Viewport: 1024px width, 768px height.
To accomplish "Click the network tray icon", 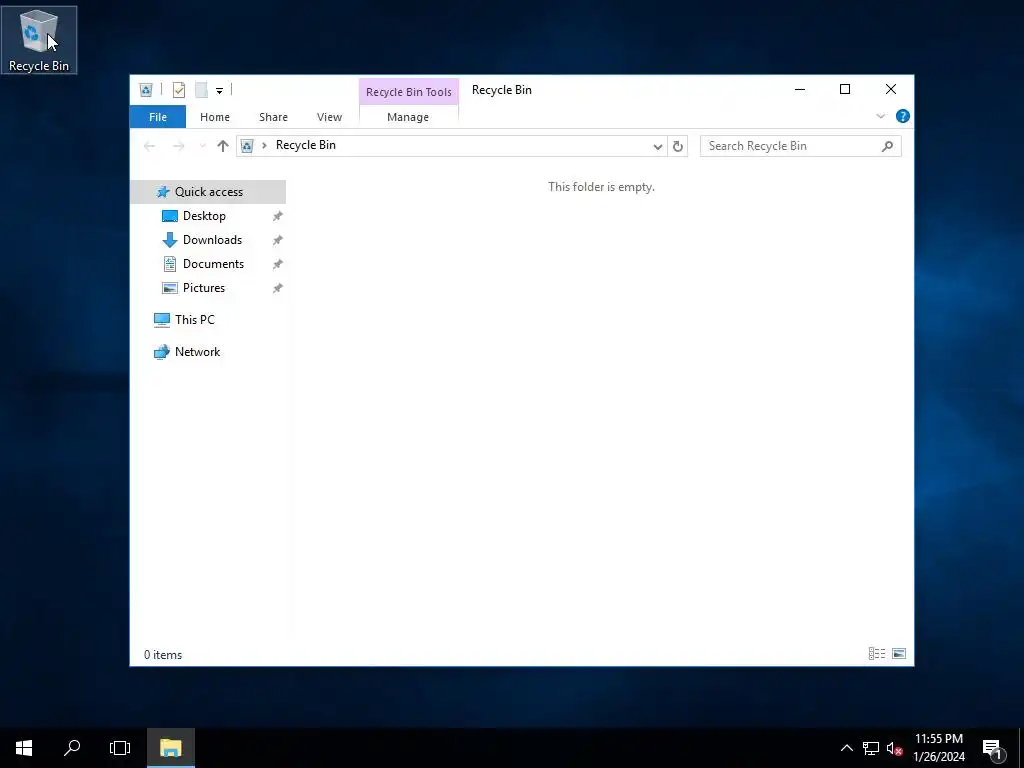I will pyautogui.click(x=871, y=748).
